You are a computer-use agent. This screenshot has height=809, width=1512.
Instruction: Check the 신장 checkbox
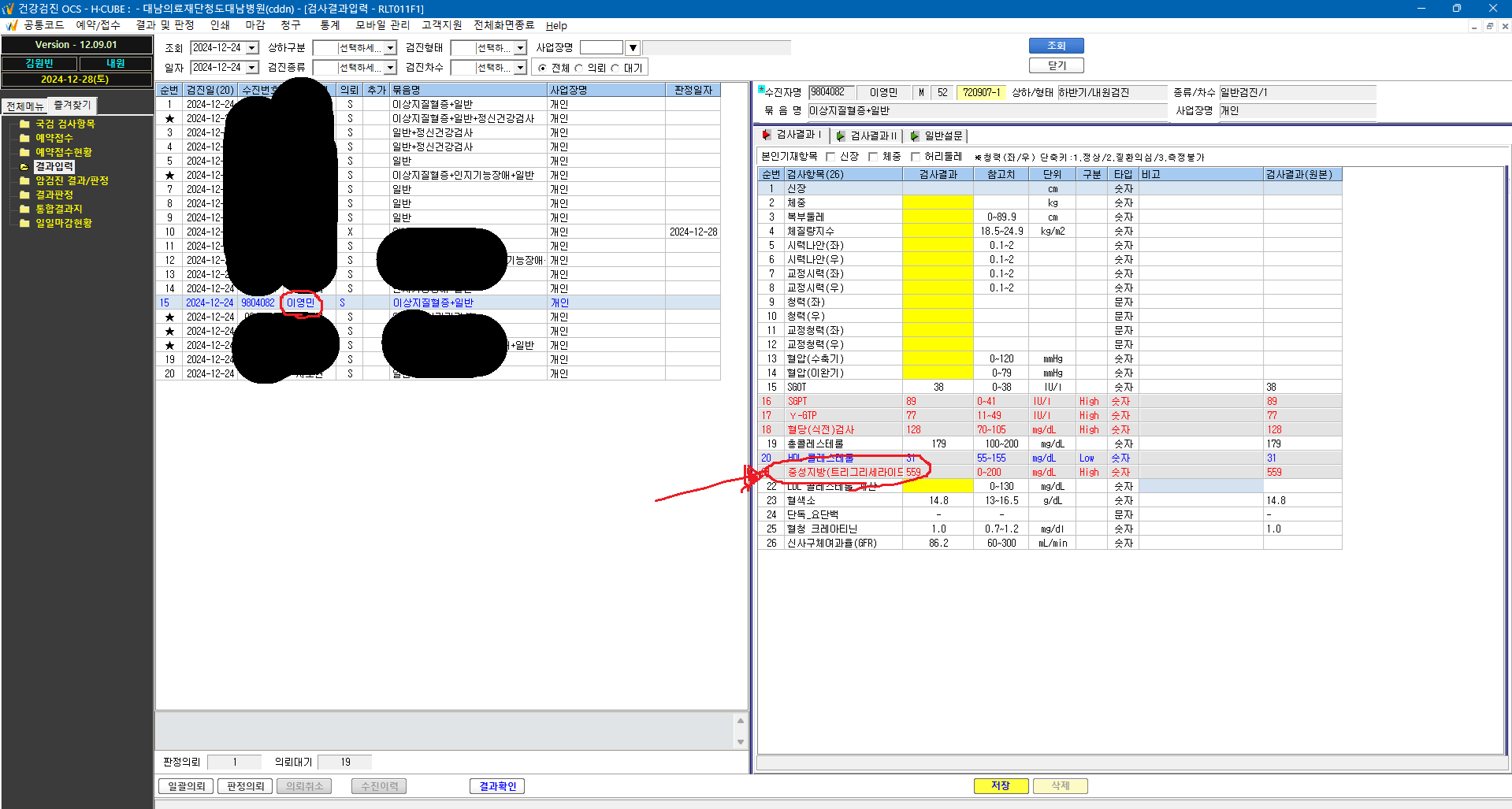(x=830, y=157)
